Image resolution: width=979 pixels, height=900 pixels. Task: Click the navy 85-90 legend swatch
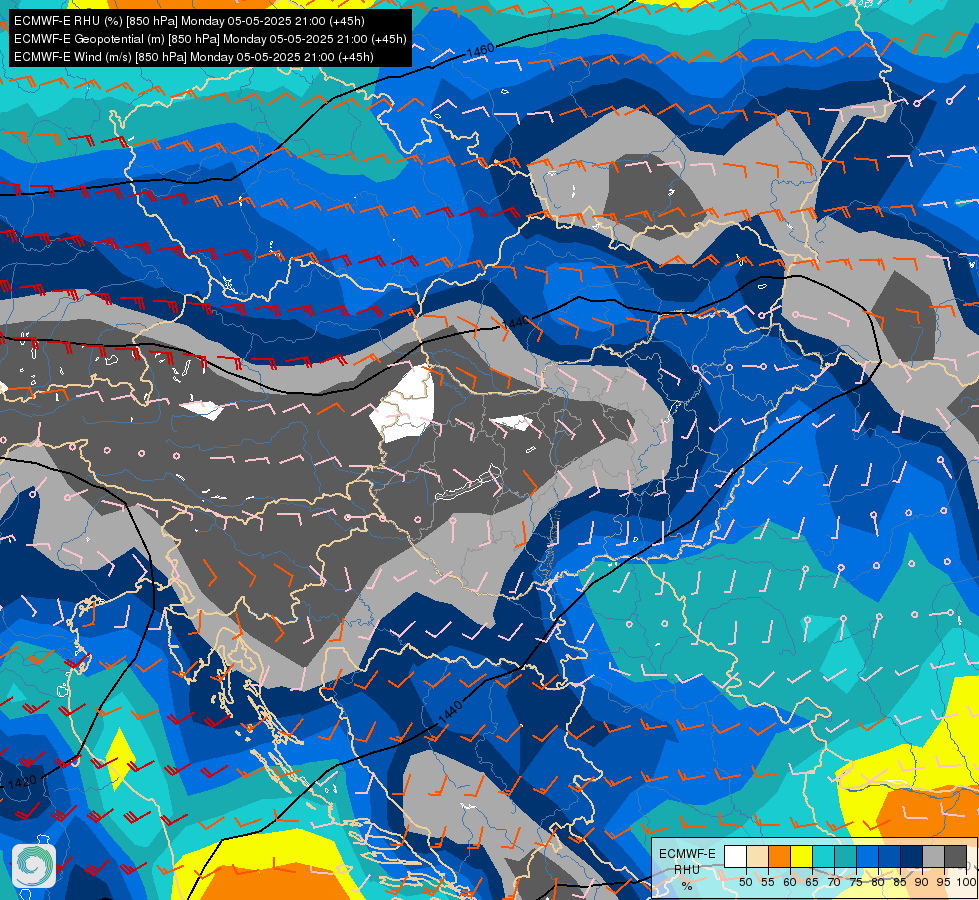[912, 856]
